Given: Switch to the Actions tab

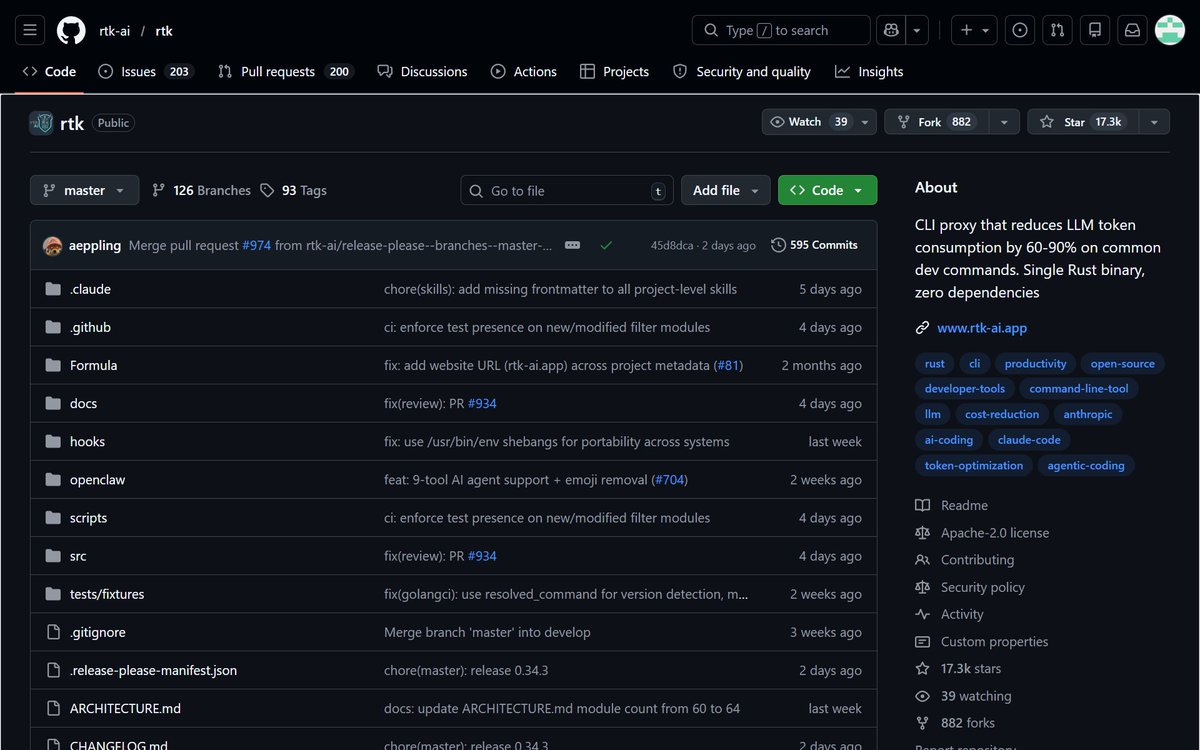Looking at the screenshot, I should 524,72.
